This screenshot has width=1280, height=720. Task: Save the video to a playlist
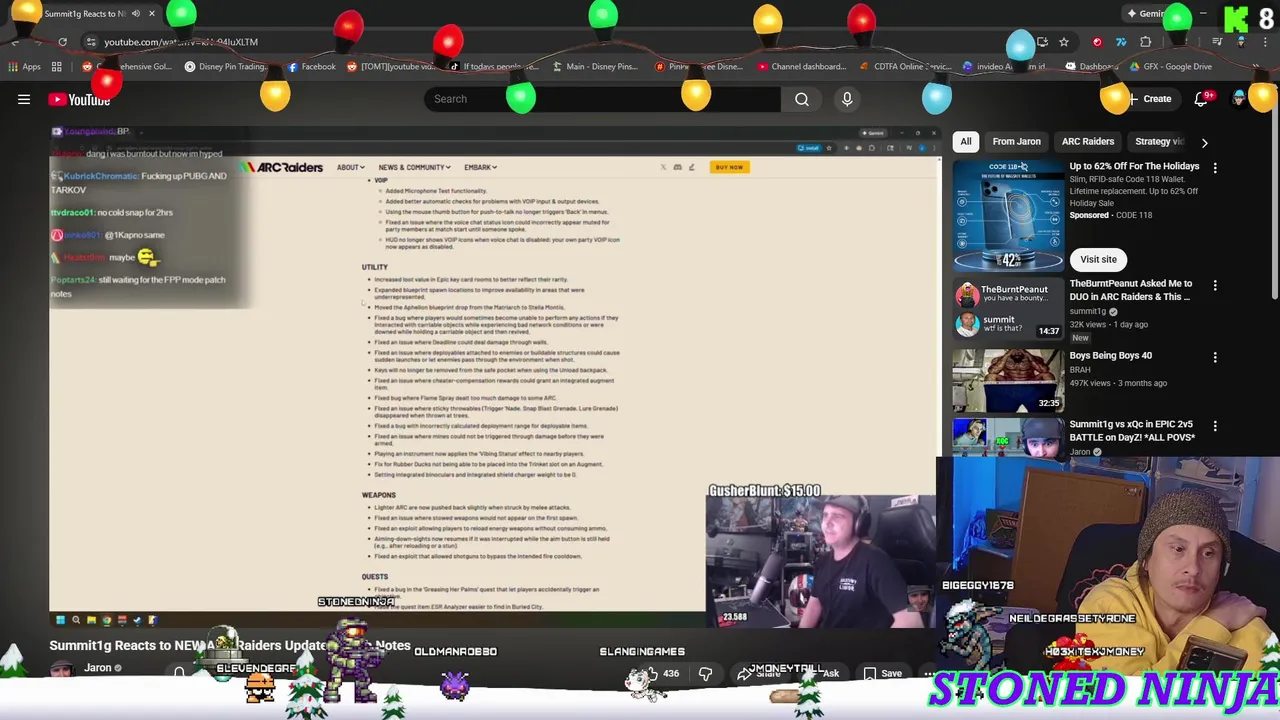(x=882, y=673)
